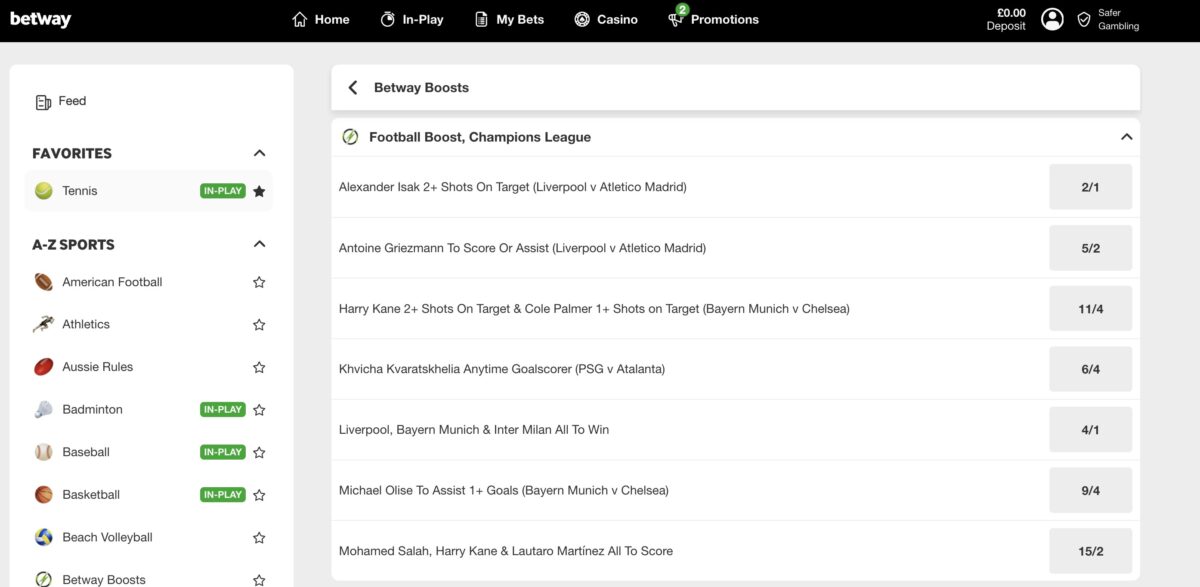Open the user account profile icon
Image resolution: width=1200 pixels, height=587 pixels.
point(1052,19)
